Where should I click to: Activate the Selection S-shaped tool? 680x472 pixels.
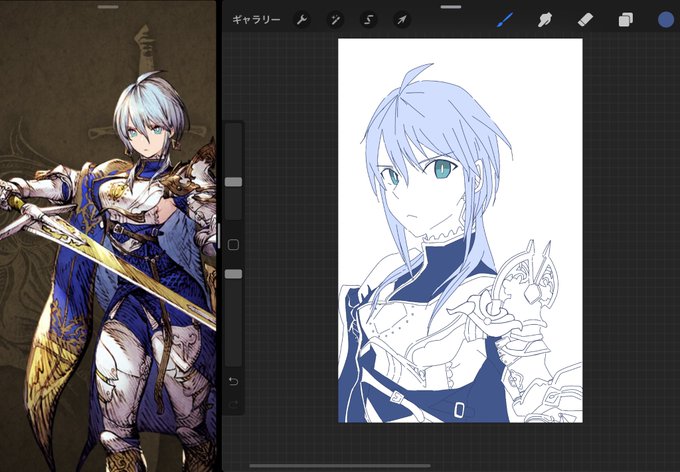369,20
